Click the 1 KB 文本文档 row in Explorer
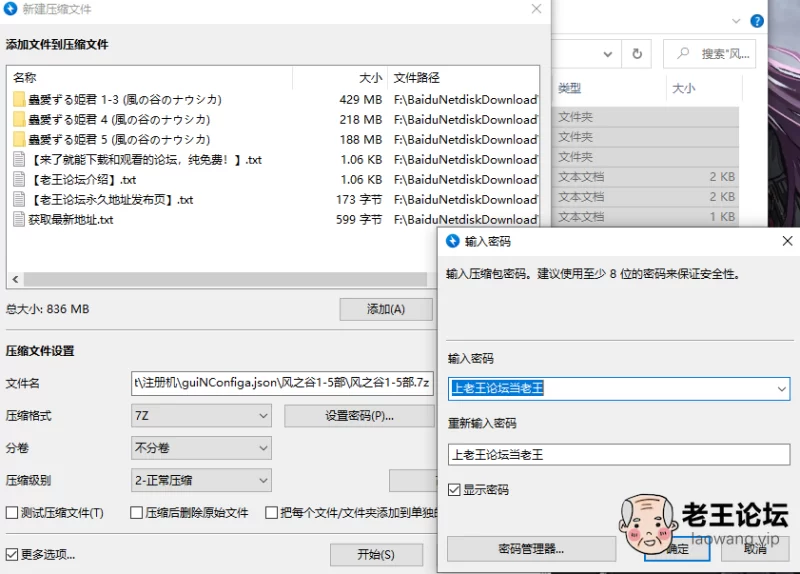 pyautogui.click(x=645, y=217)
